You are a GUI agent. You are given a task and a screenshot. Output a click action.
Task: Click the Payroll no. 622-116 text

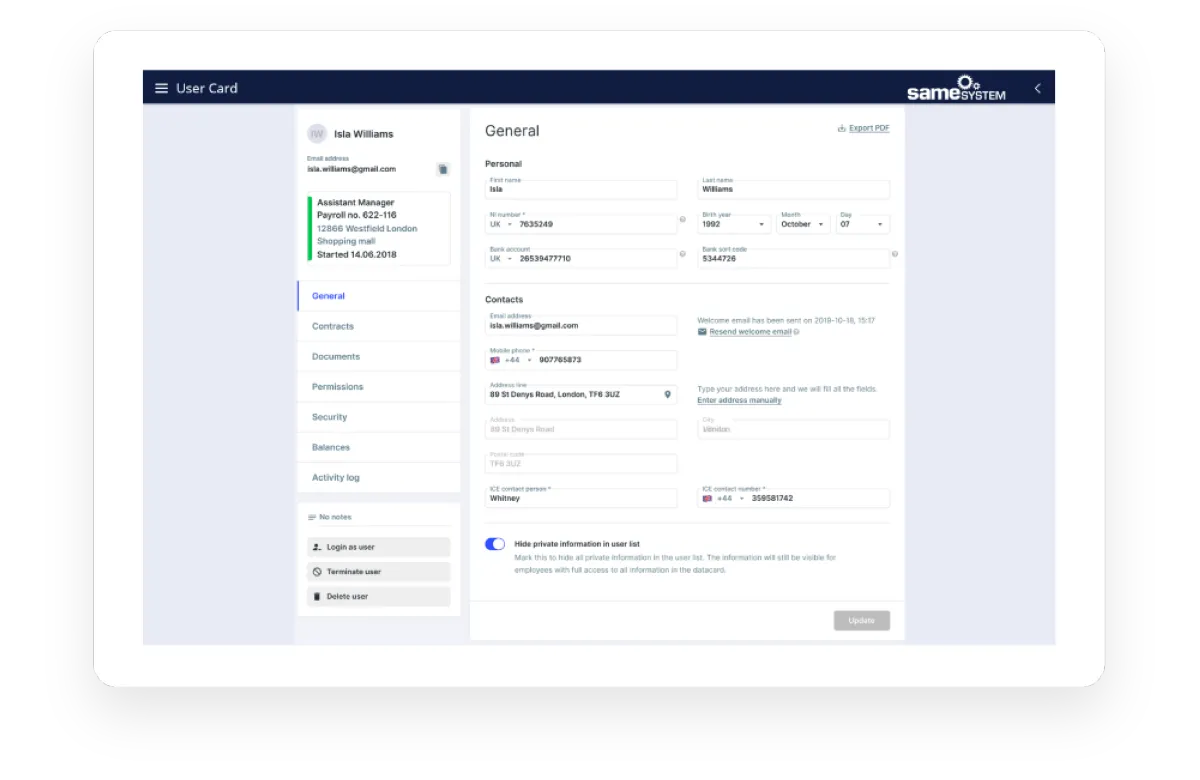[357, 215]
